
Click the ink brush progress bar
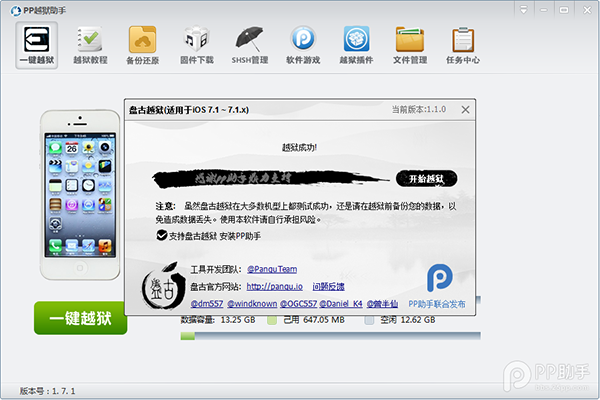pos(271,178)
